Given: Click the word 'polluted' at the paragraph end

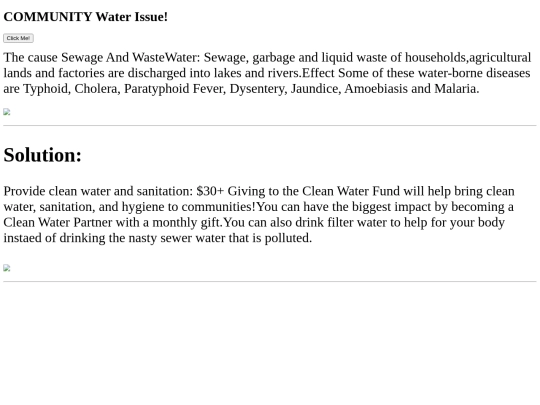Looking at the screenshot, I should click(288, 238).
